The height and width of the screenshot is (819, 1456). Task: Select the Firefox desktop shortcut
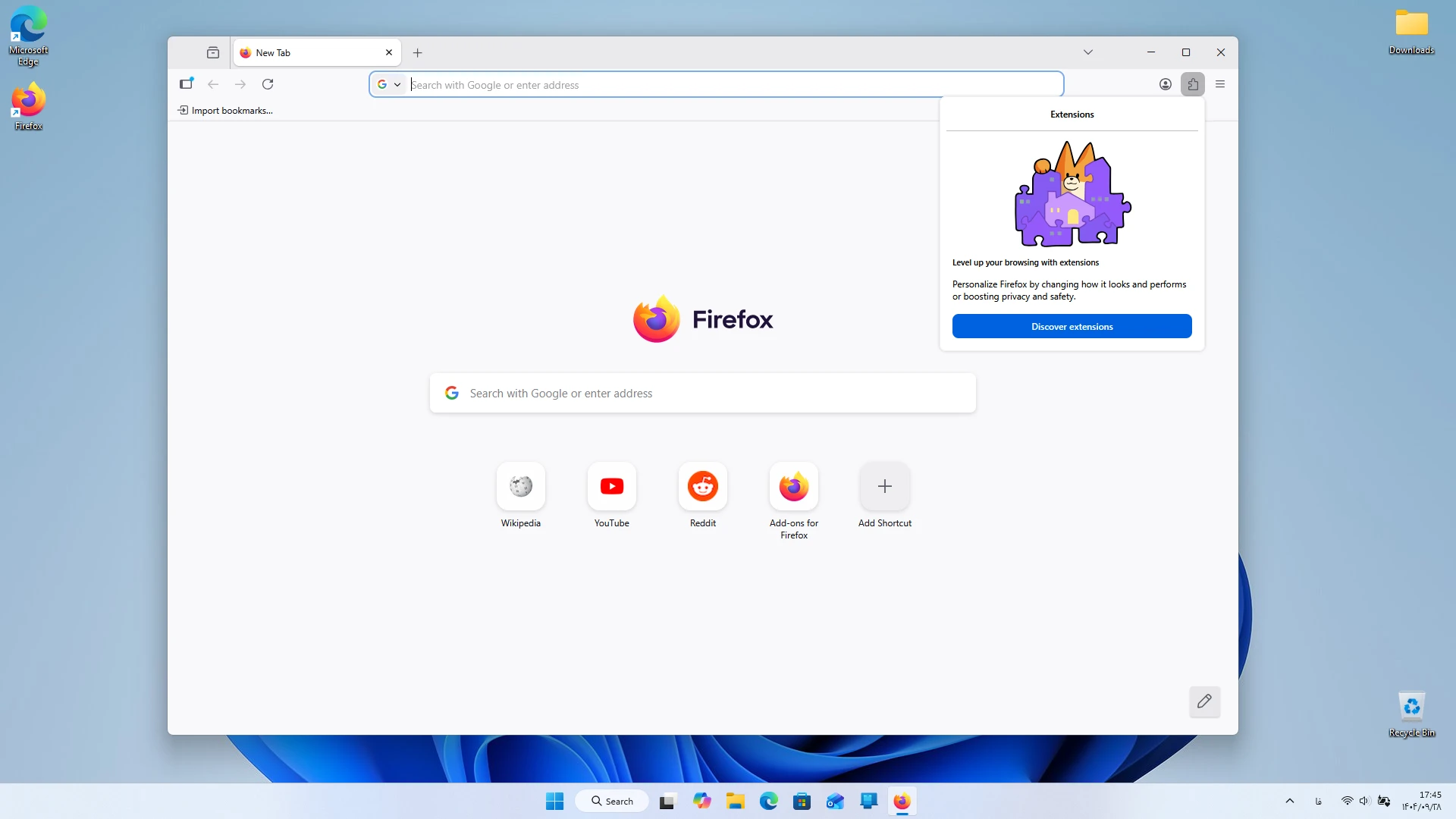29,107
